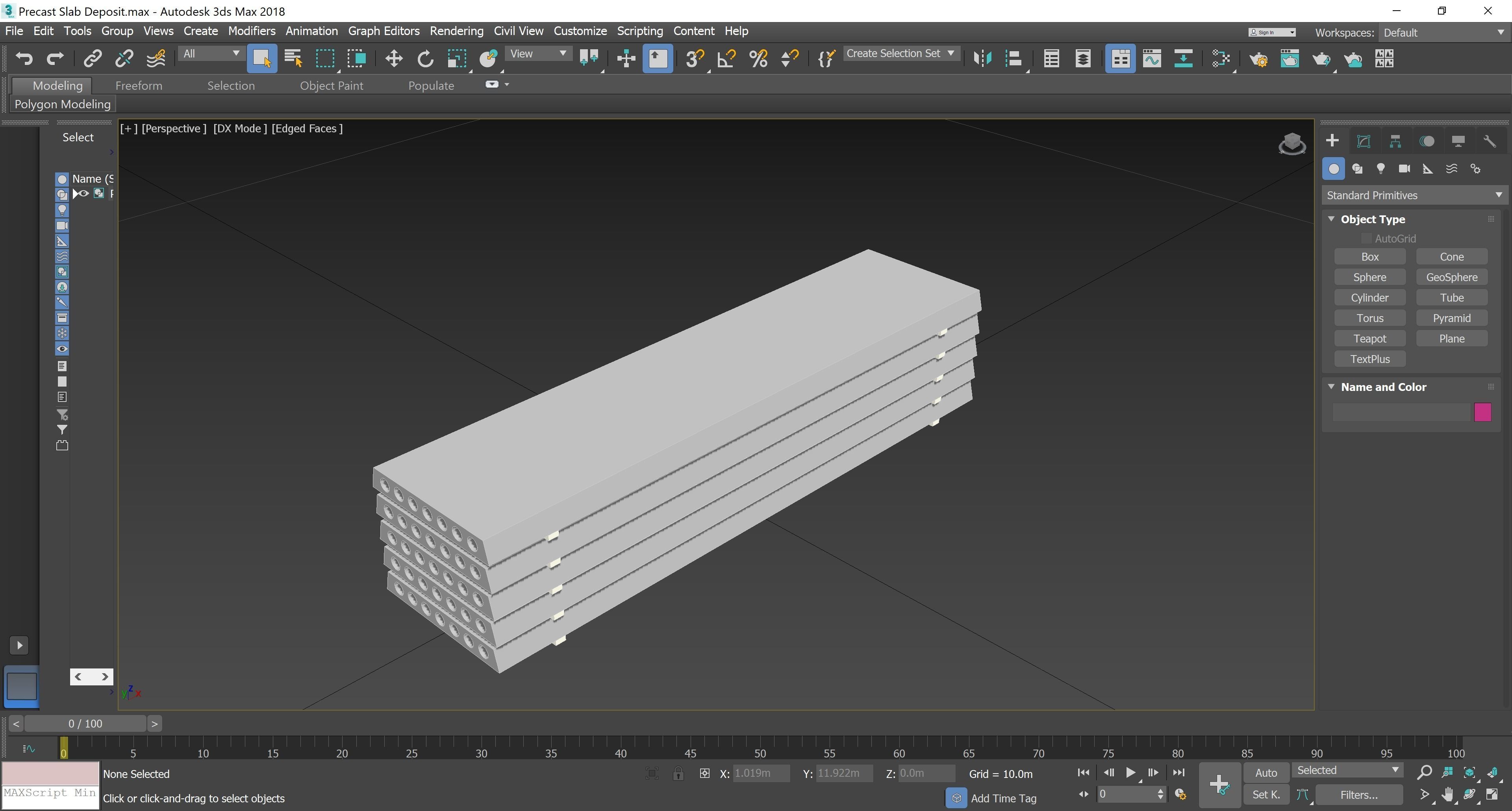The width and height of the screenshot is (1512, 811).
Task: Click the Play Animation button
Action: click(x=1130, y=773)
